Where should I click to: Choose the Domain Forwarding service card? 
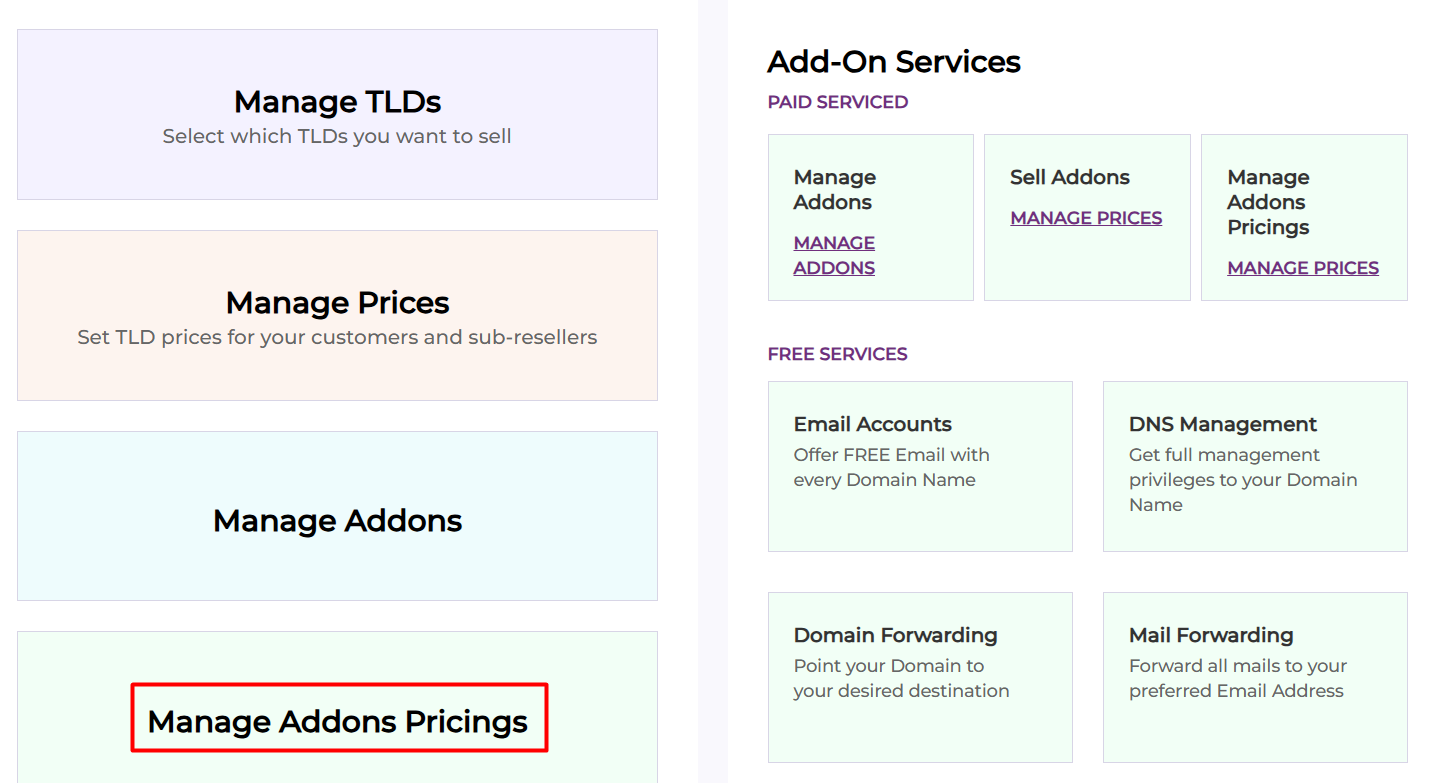919,676
